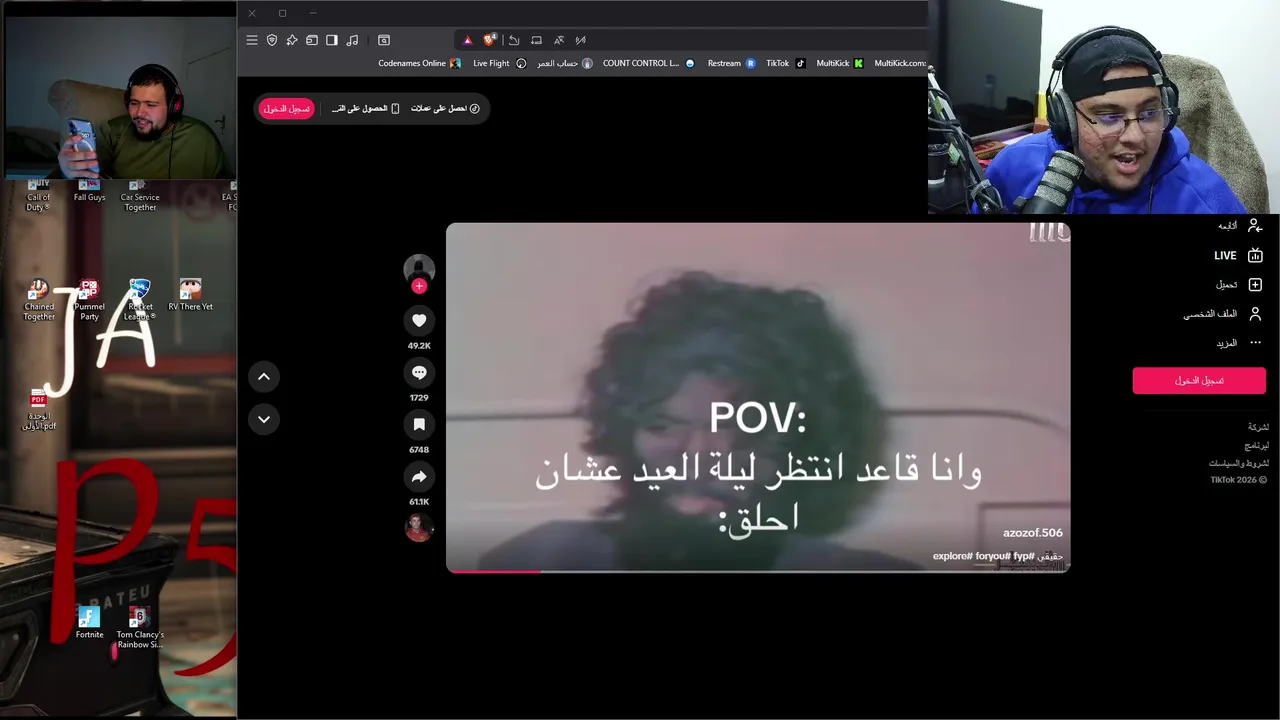Select Pummel Party desktop shortcut
This screenshot has height=720, width=1280.
89,300
